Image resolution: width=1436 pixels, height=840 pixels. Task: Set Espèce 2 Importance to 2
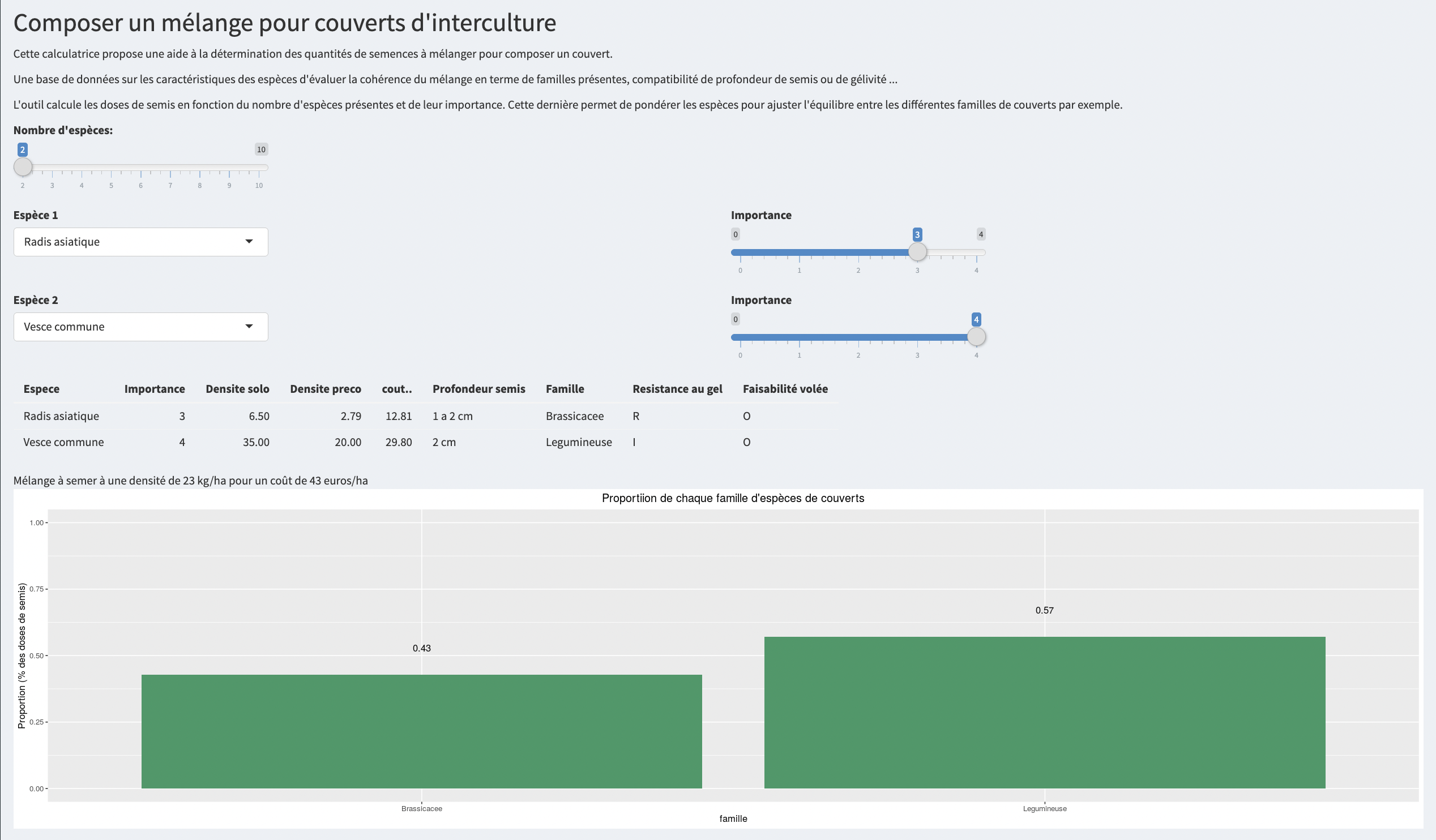click(x=858, y=337)
